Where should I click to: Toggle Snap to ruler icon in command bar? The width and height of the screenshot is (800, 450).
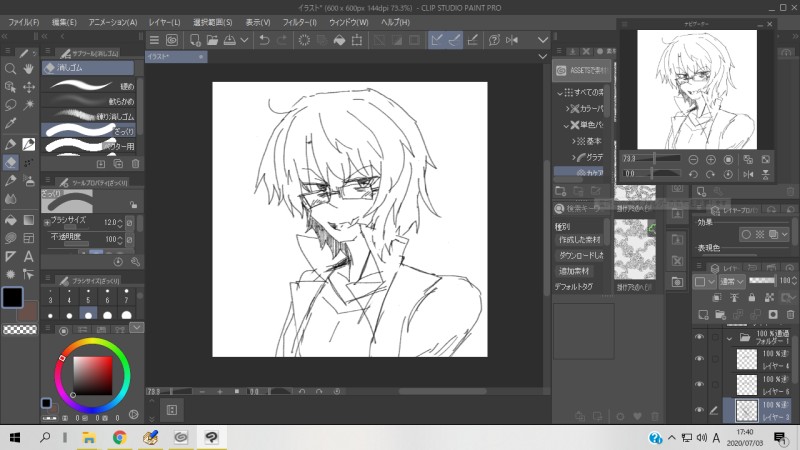click(436, 40)
